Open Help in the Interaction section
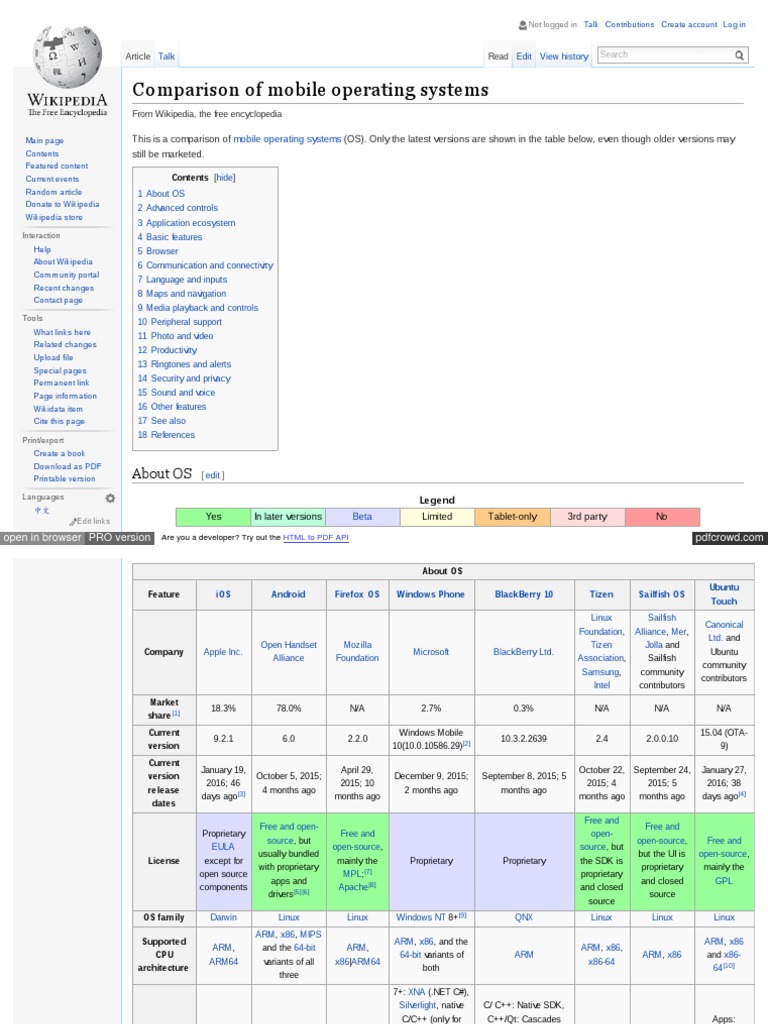This screenshot has width=768, height=1024. tap(42, 249)
